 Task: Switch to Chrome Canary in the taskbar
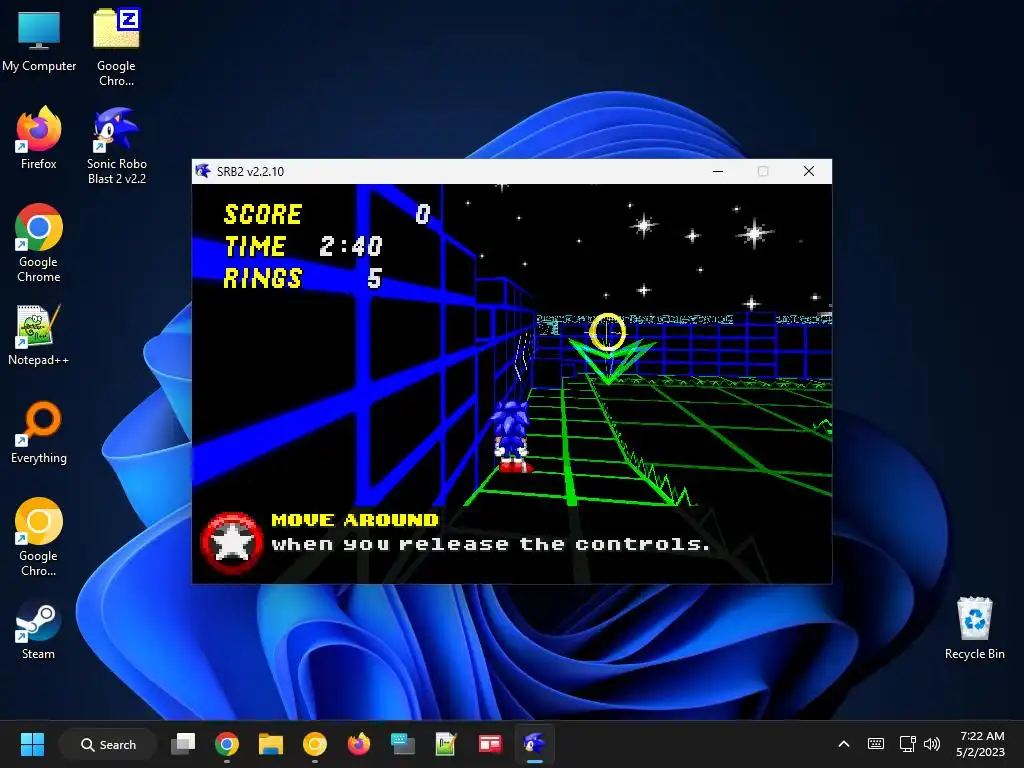pos(315,744)
